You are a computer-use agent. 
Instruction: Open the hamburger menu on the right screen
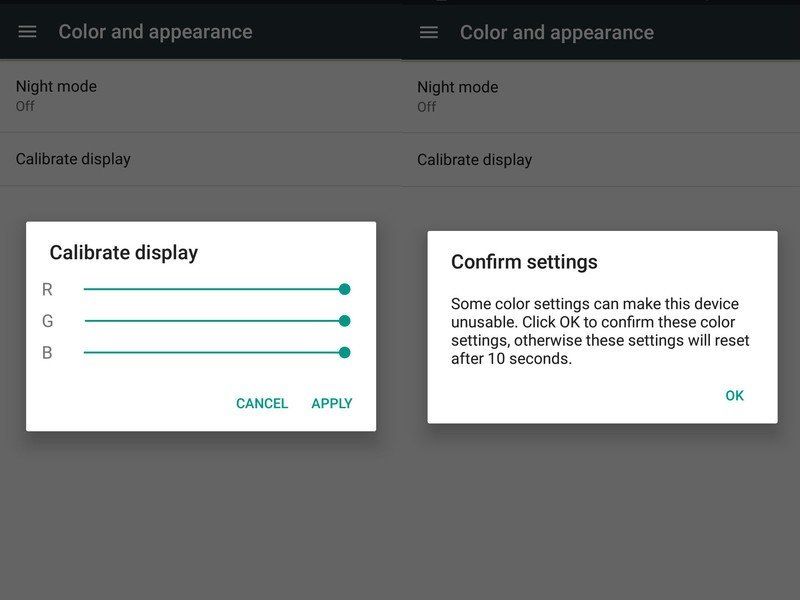(x=428, y=32)
